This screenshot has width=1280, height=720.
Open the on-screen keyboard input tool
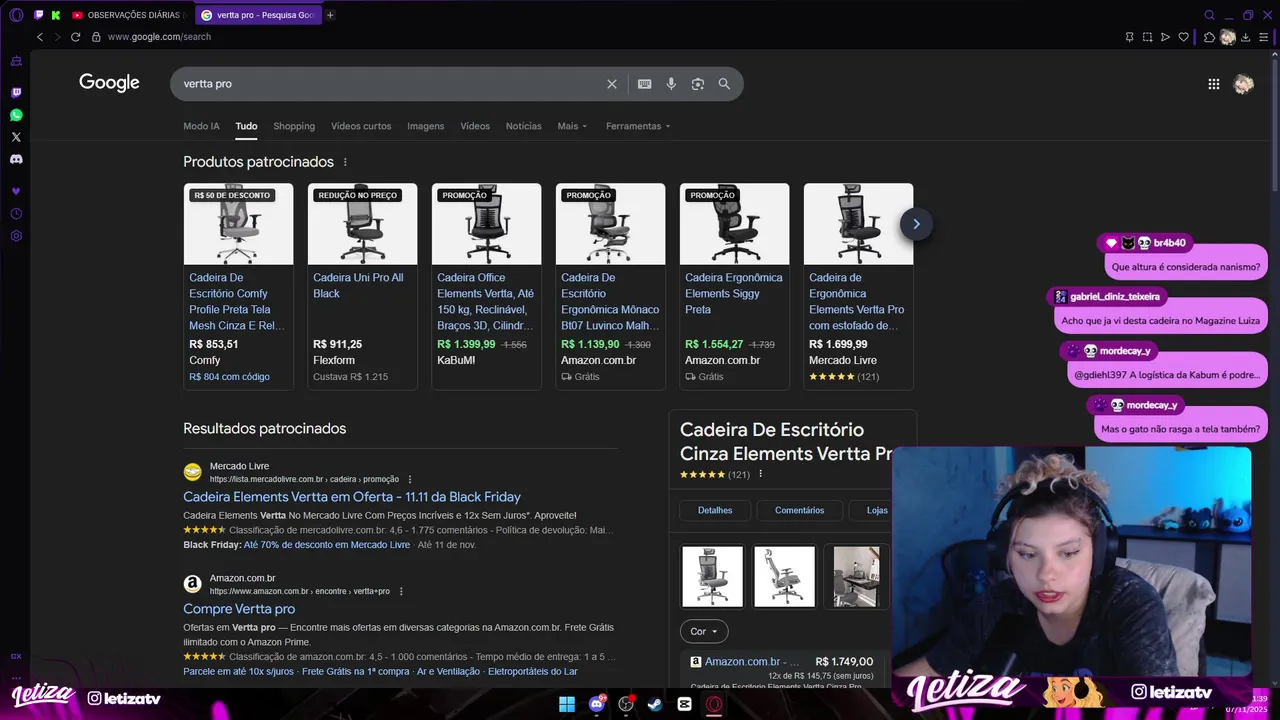(645, 84)
